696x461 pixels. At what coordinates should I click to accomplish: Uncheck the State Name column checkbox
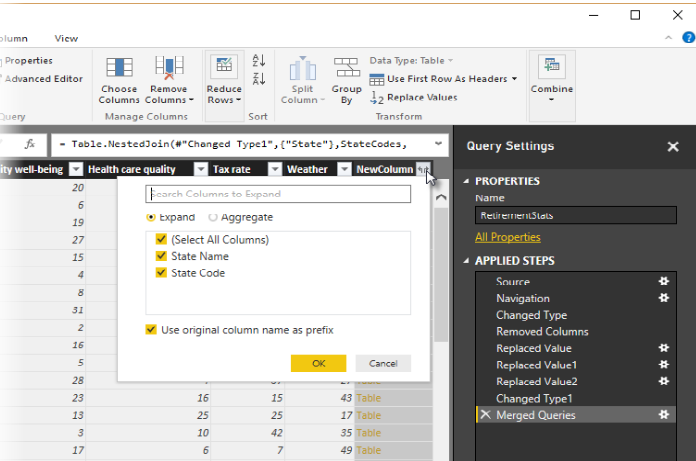[161, 256]
